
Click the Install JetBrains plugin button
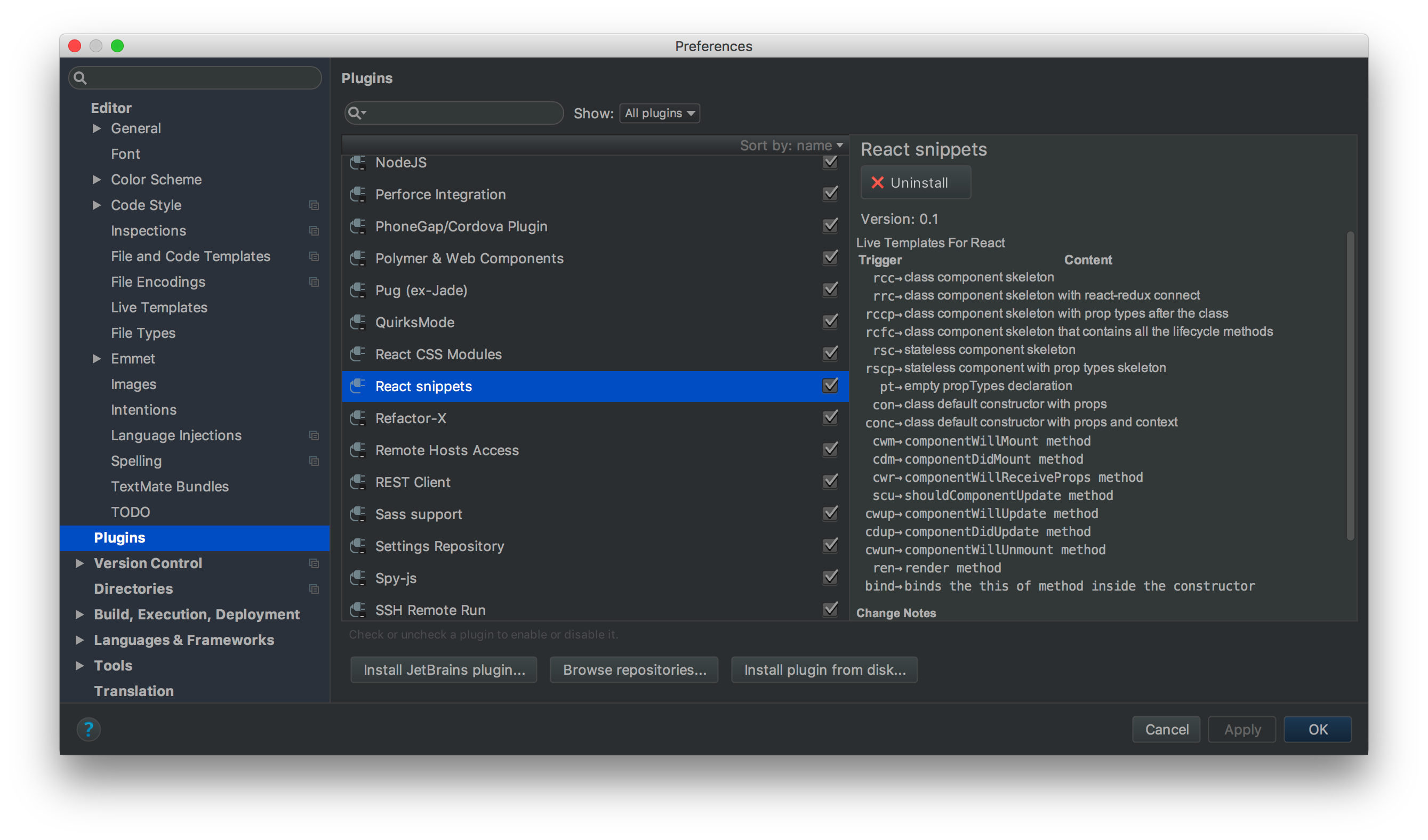coord(445,669)
